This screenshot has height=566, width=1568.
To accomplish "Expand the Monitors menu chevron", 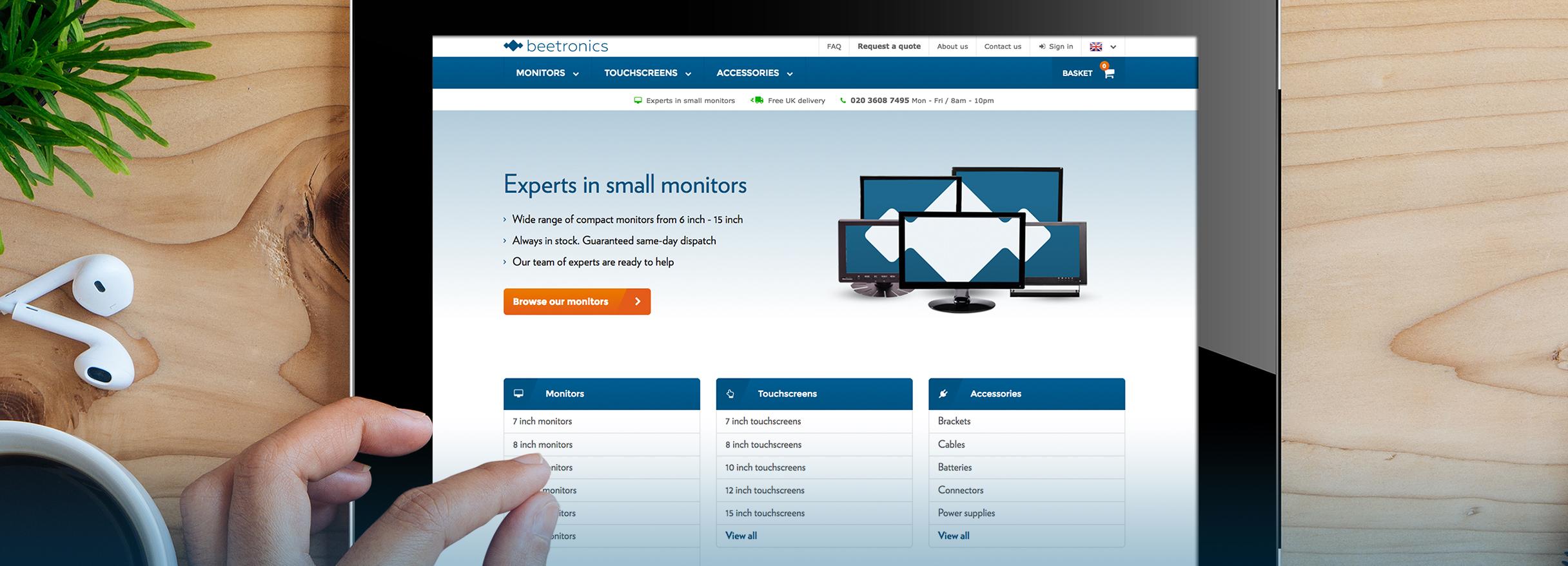I will (576, 74).
